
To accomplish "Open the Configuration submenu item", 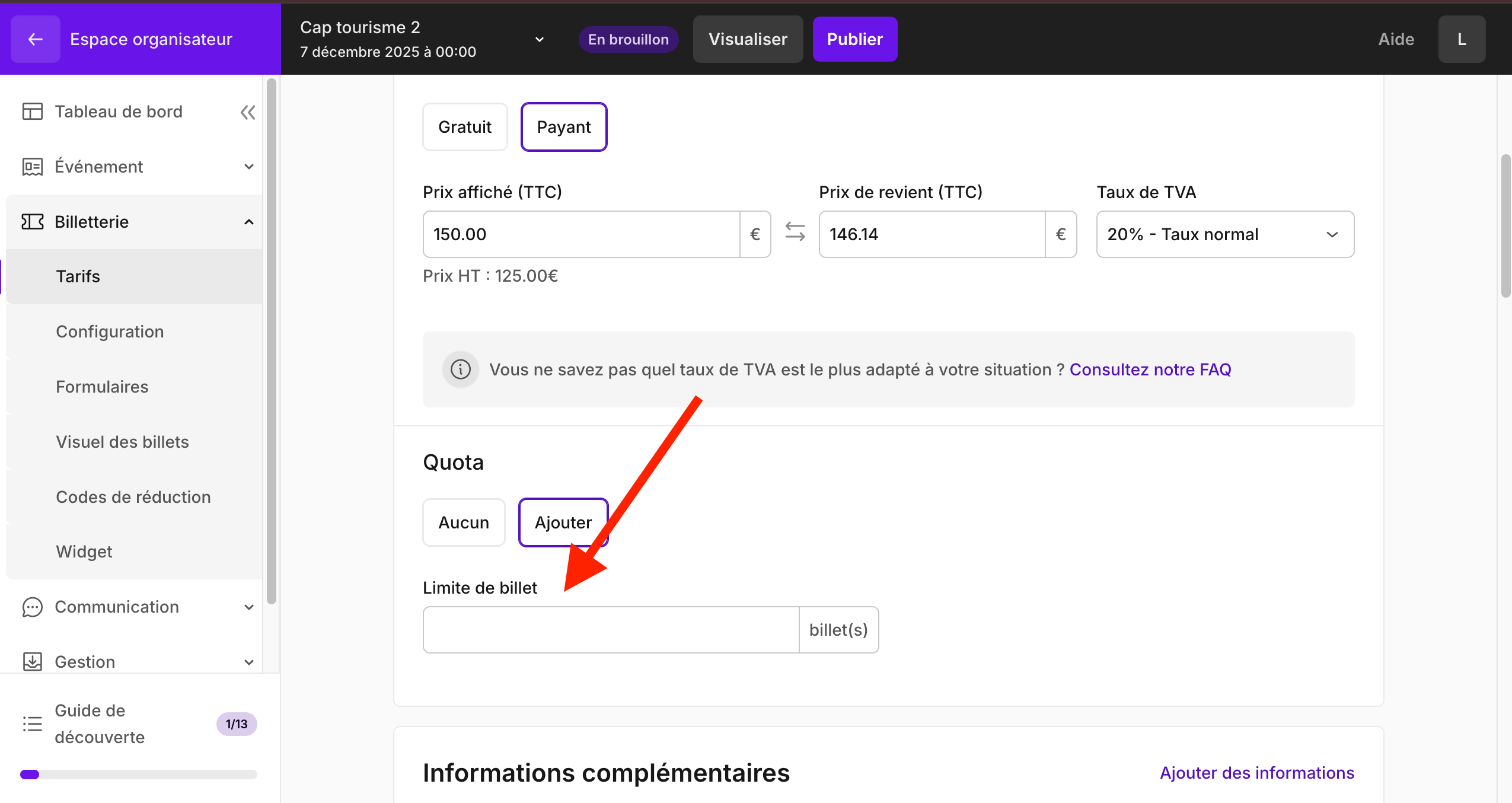I will tap(110, 332).
